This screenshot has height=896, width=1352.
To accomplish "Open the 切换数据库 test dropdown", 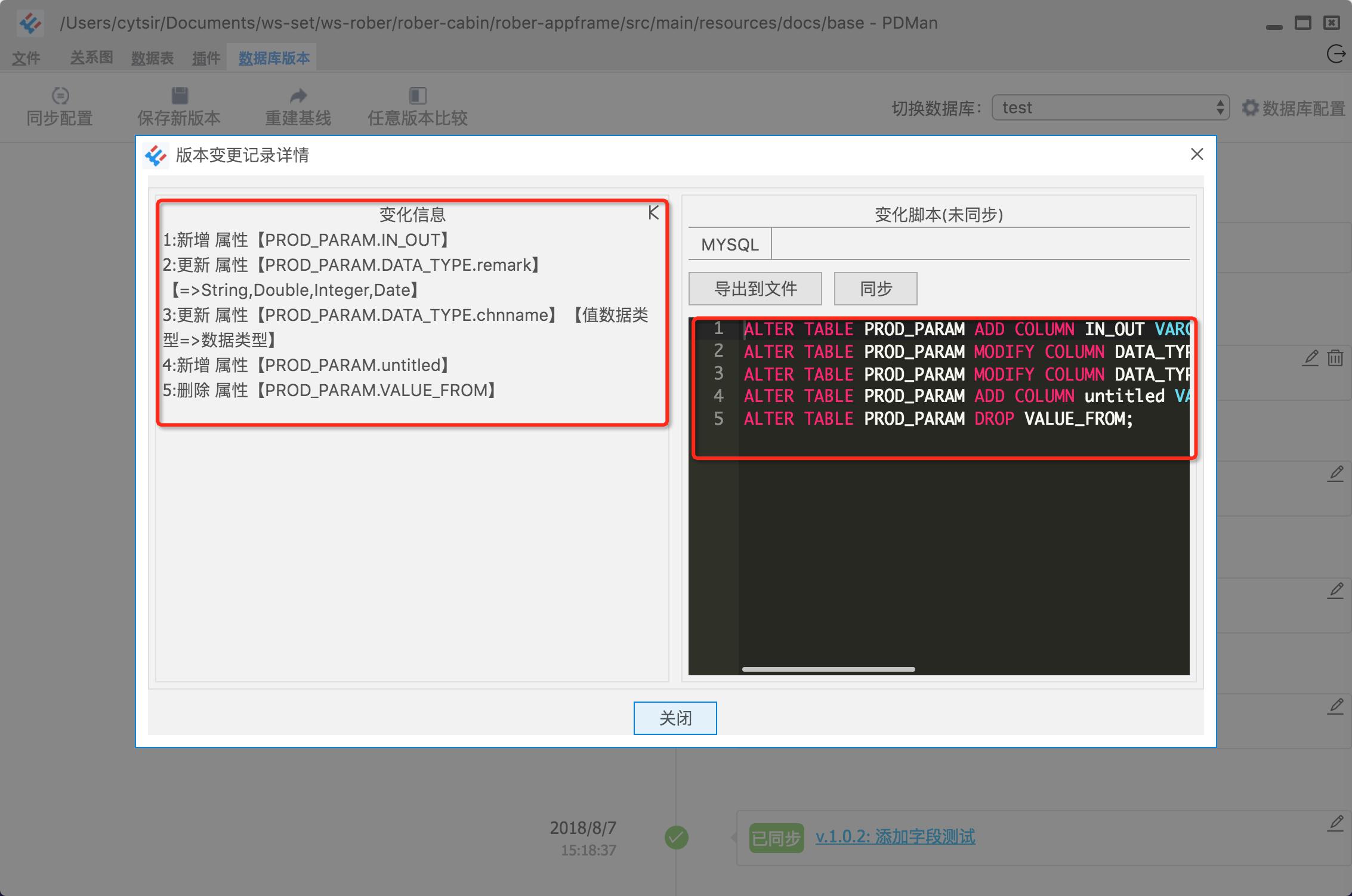I will [1110, 108].
